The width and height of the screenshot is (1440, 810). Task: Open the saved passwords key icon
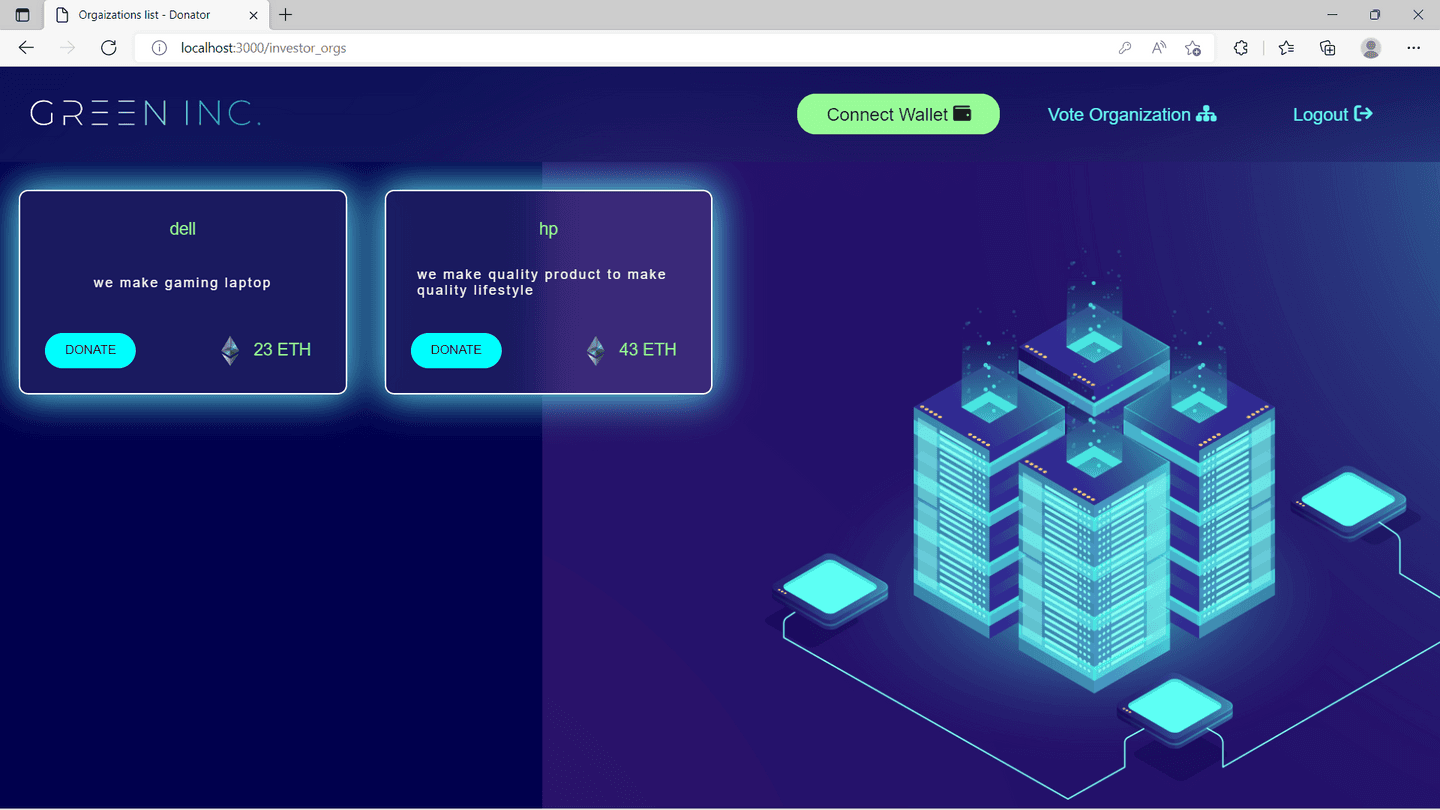tap(1125, 47)
